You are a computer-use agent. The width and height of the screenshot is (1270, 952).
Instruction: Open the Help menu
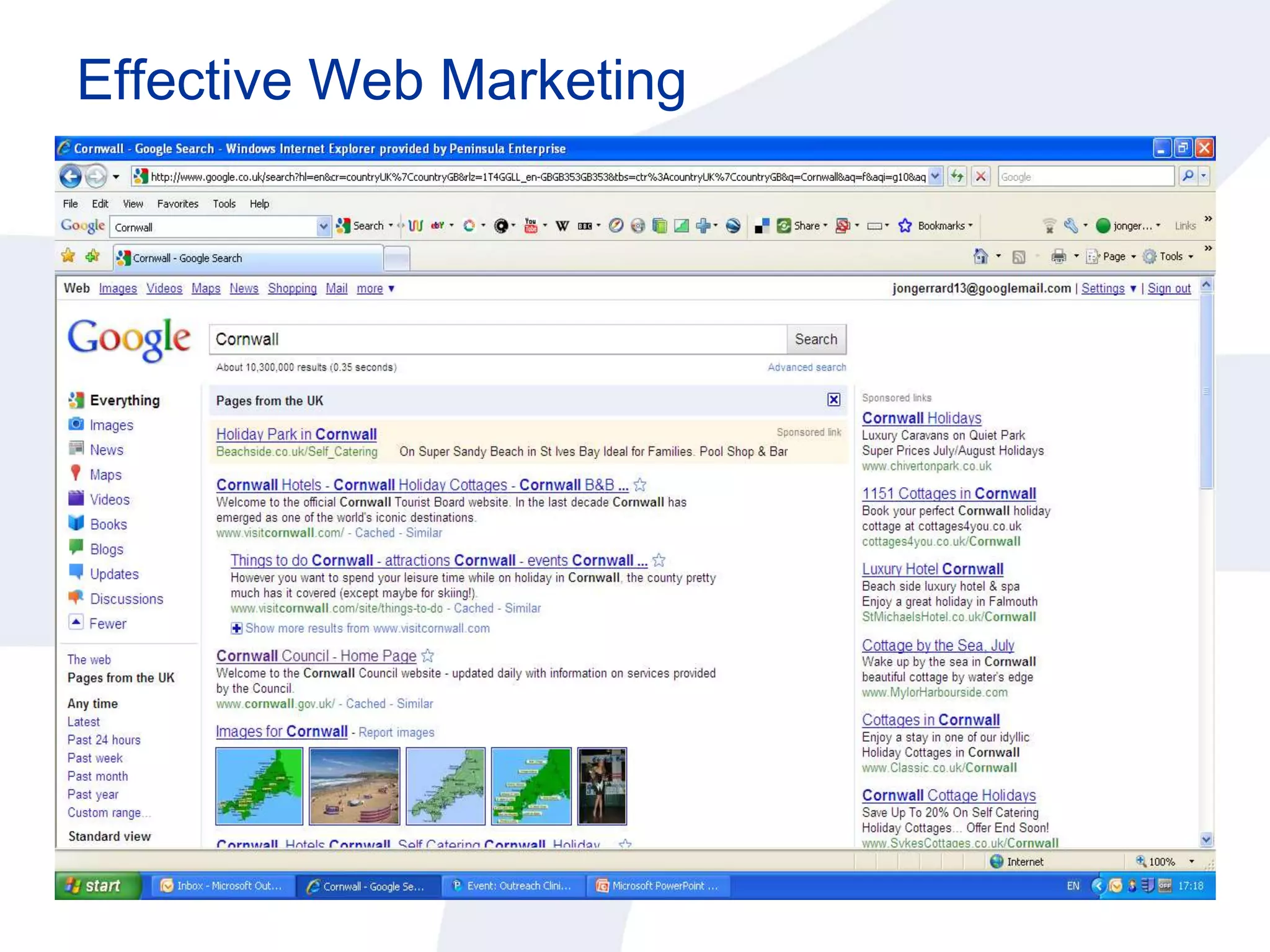(x=259, y=204)
